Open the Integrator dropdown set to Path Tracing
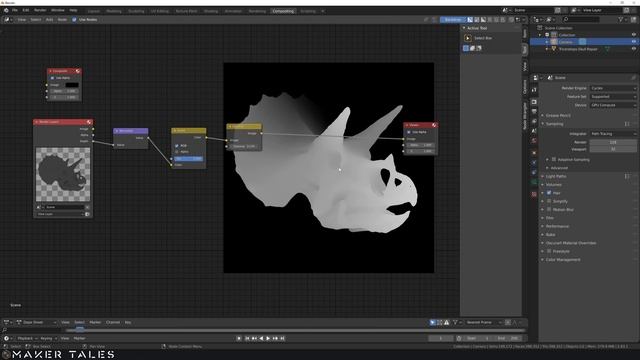Viewport: 640px width, 360px height. pos(613,134)
